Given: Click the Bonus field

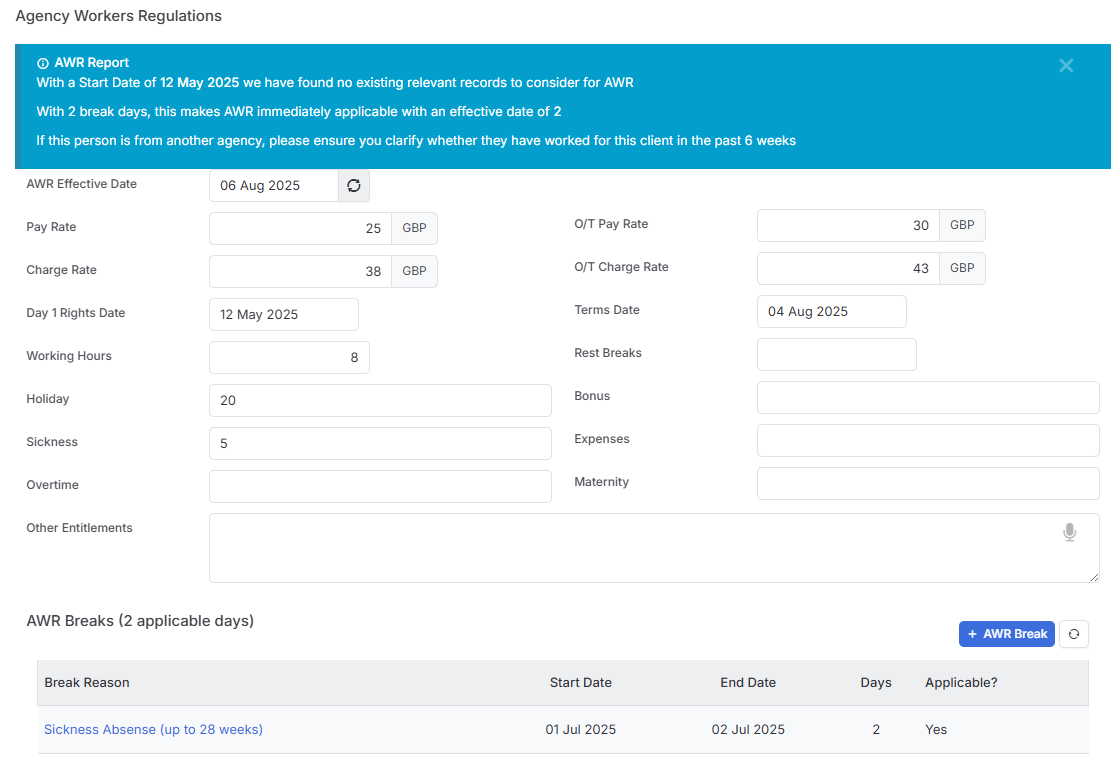Looking at the screenshot, I should click(928, 398).
